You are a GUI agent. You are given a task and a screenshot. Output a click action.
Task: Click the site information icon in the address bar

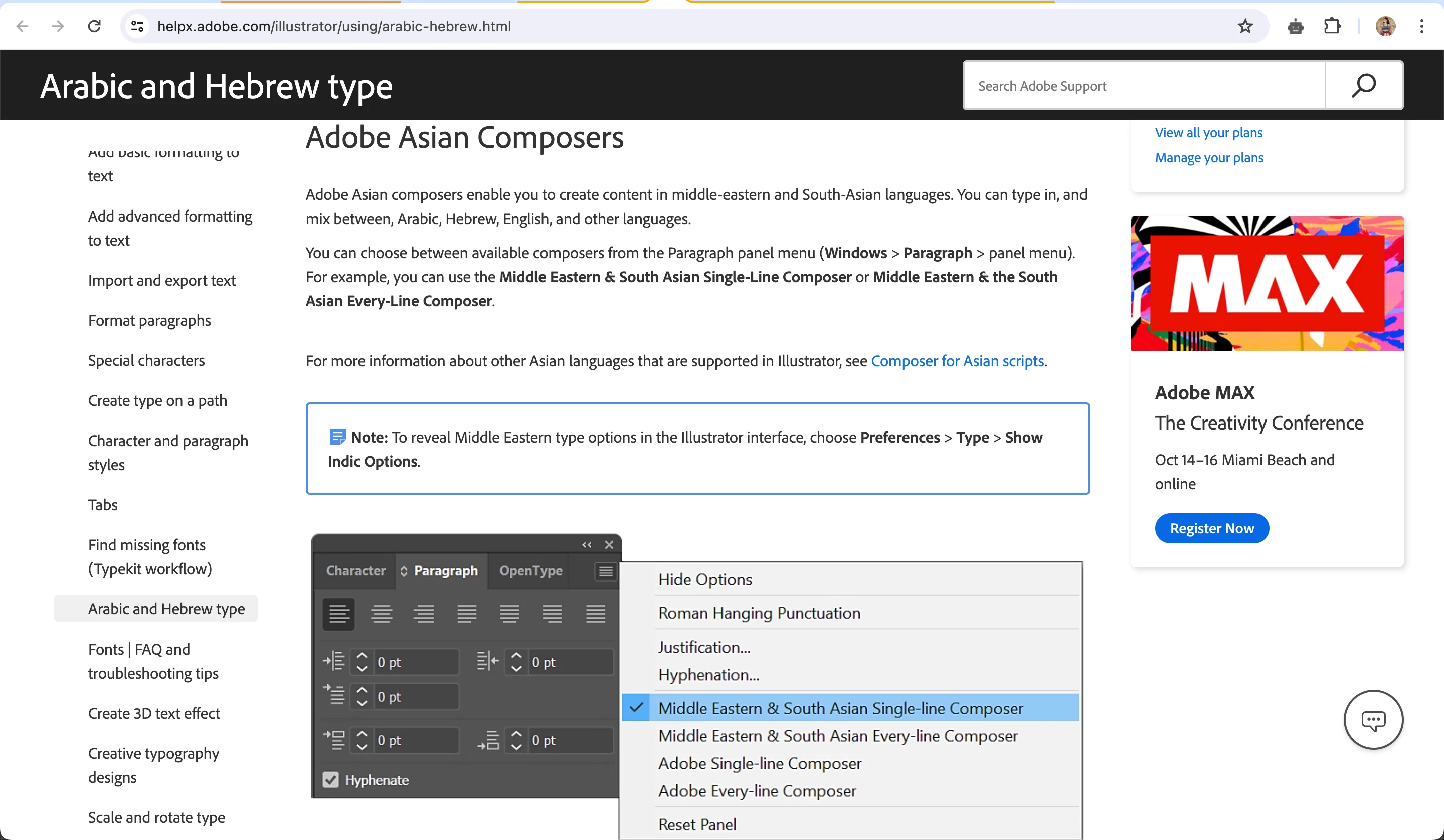[137, 26]
